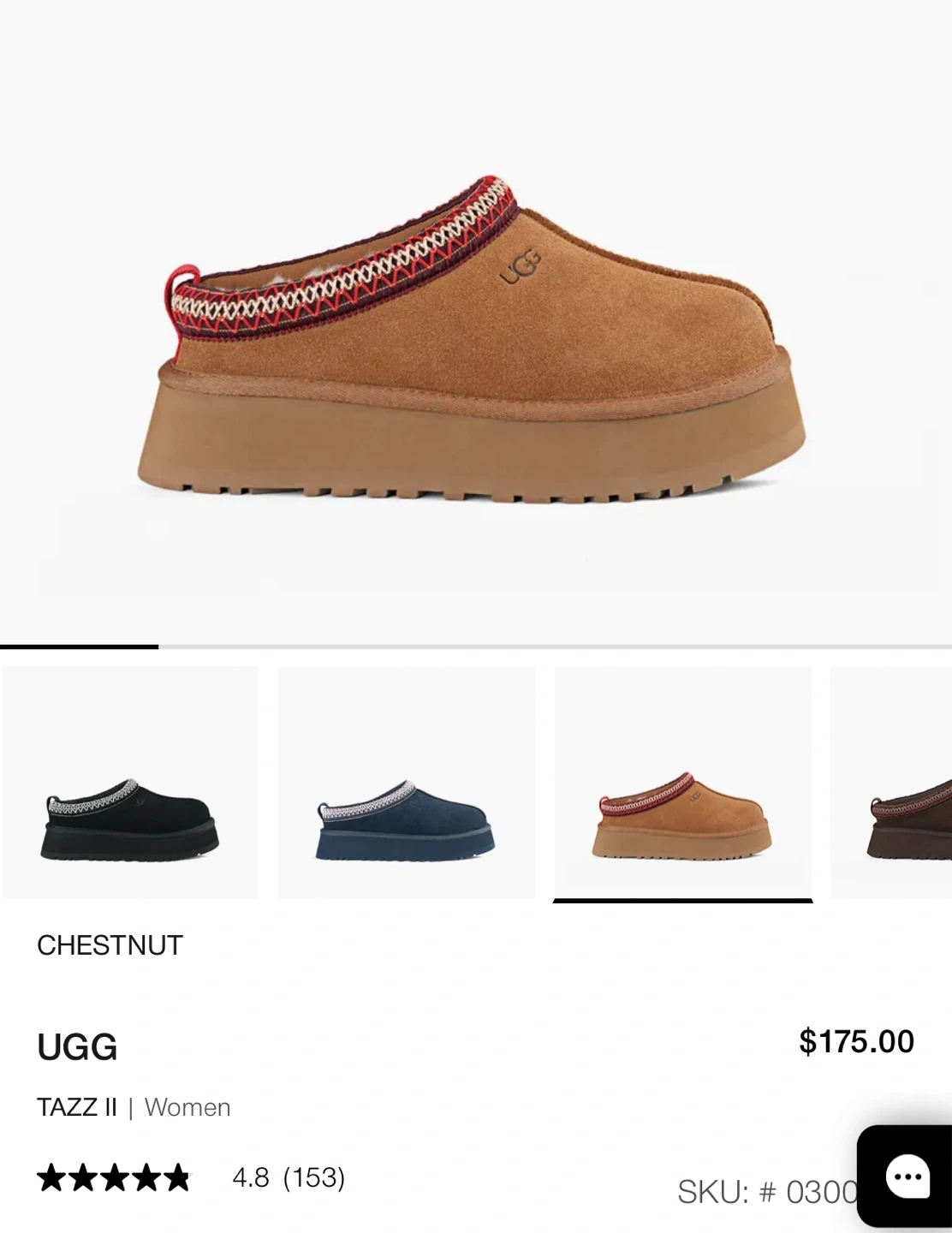Select the navy blue Tazz colorway
This screenshot has height=1233, width=952.
407,782
